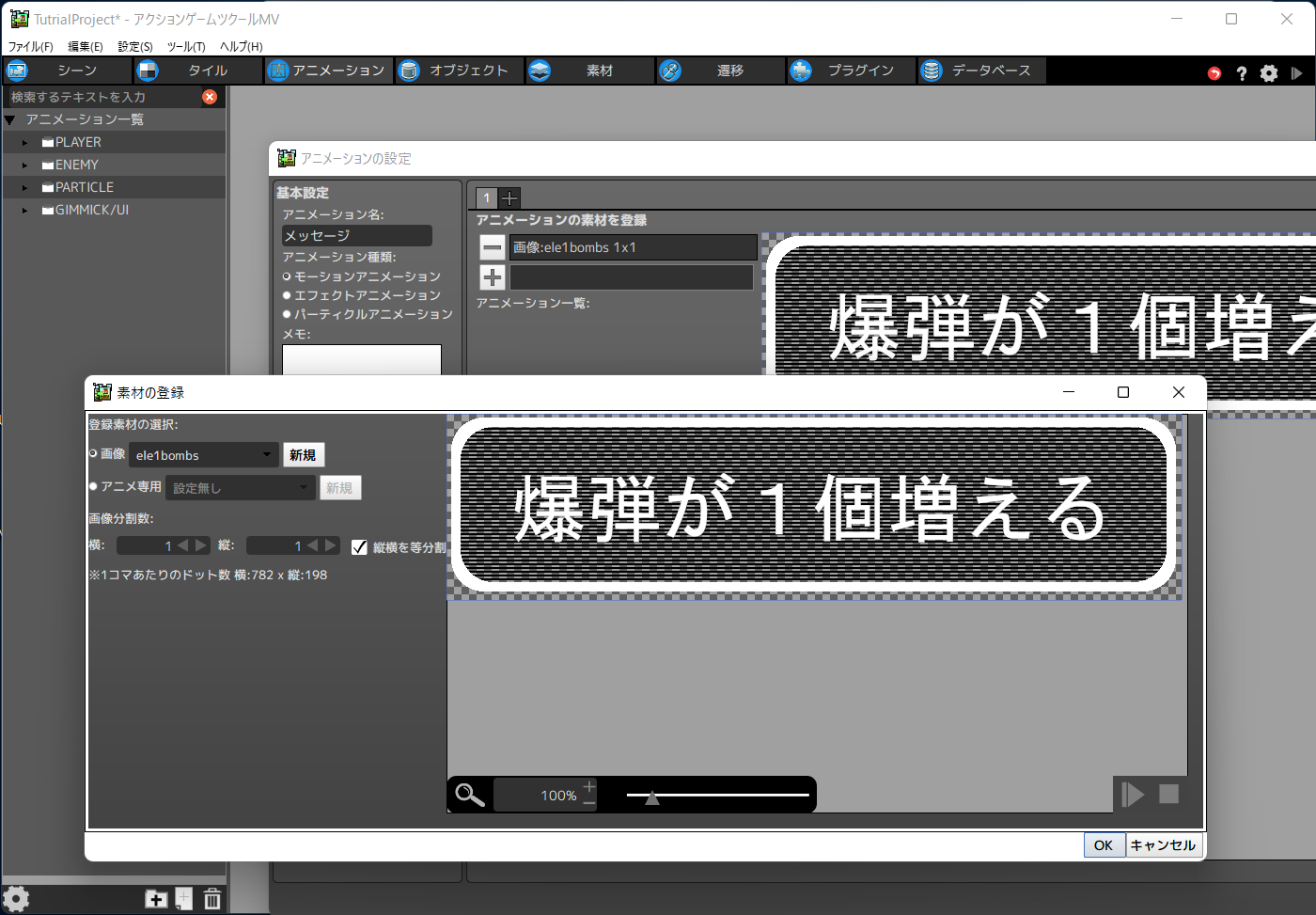Click the magnifier zoom icon
This screenshot has height=915, width=1316.
tap(469, 795)
